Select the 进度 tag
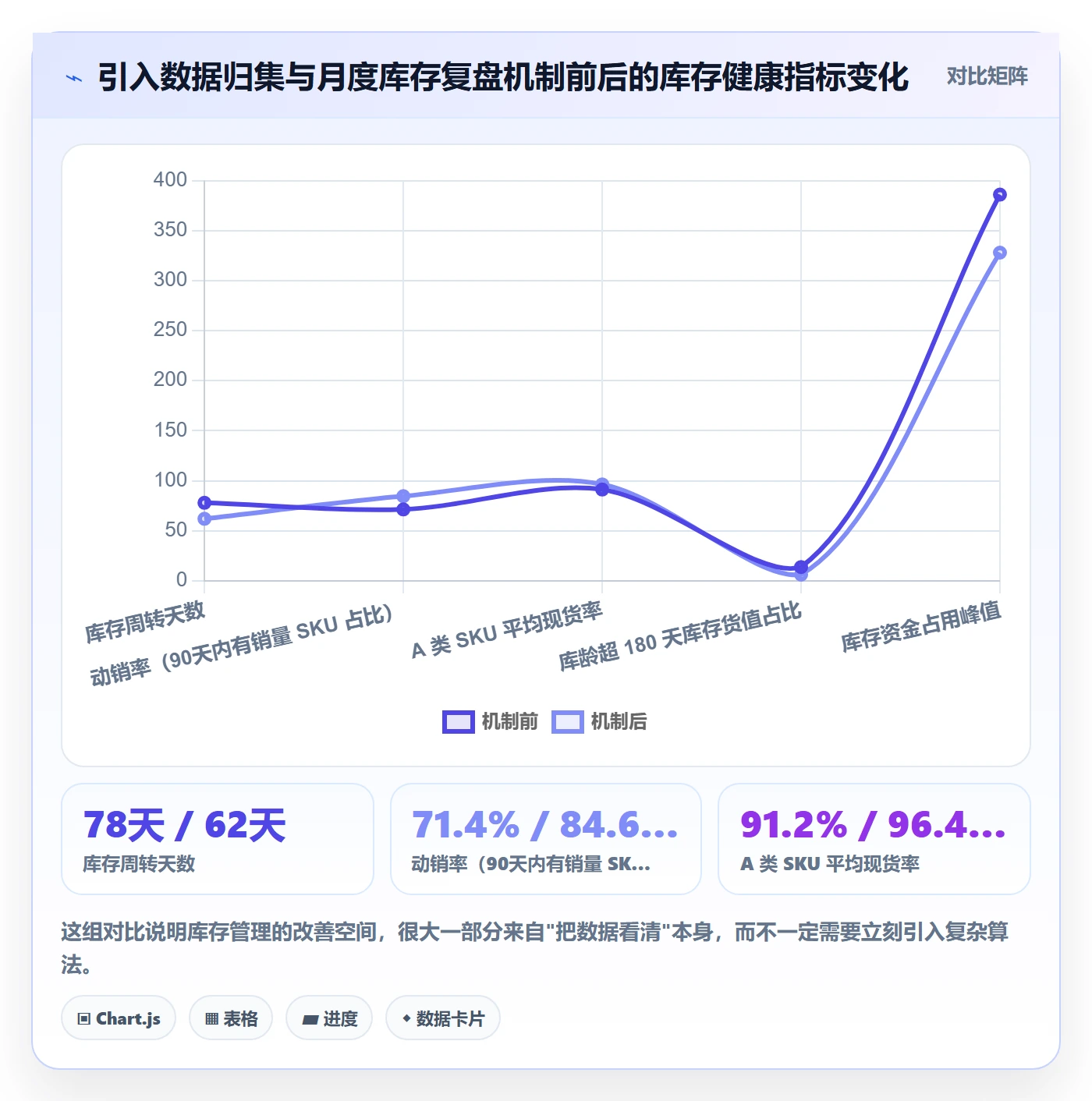The width and height of the screenshot is (1092, 1101). [x=329, y=1018]
